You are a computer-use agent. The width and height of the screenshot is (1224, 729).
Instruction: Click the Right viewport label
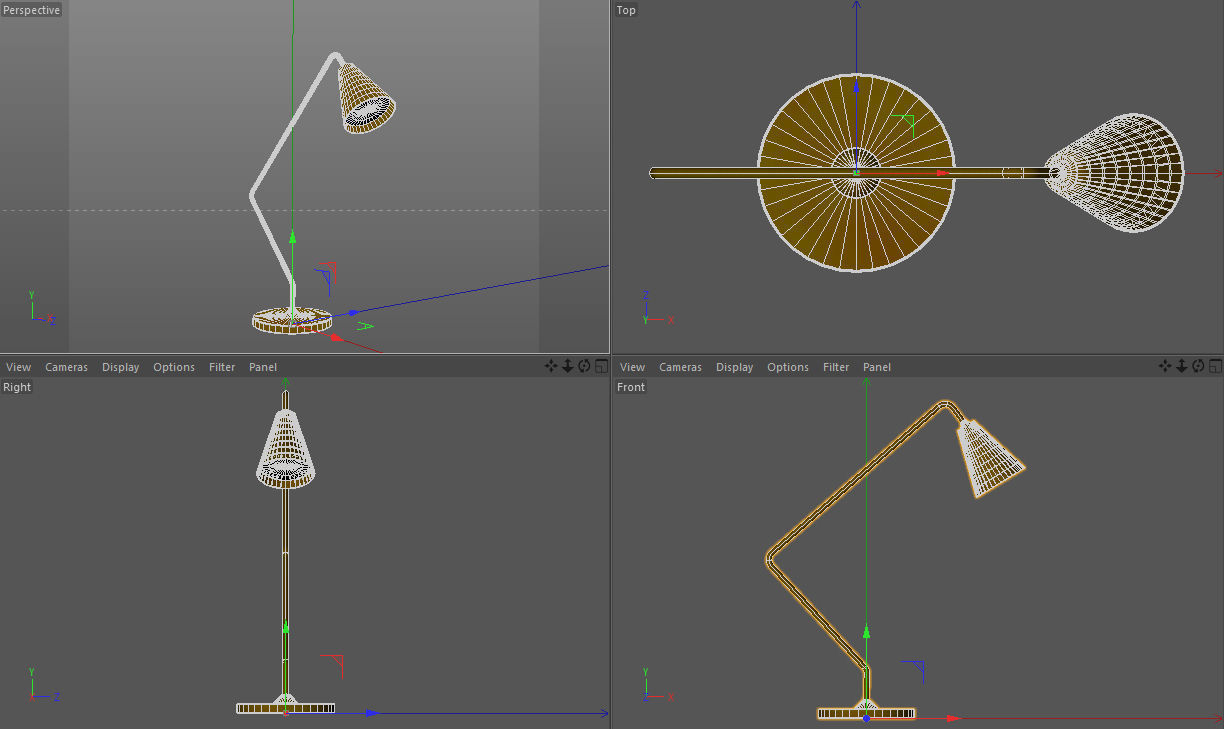click(x=17, y=387)
